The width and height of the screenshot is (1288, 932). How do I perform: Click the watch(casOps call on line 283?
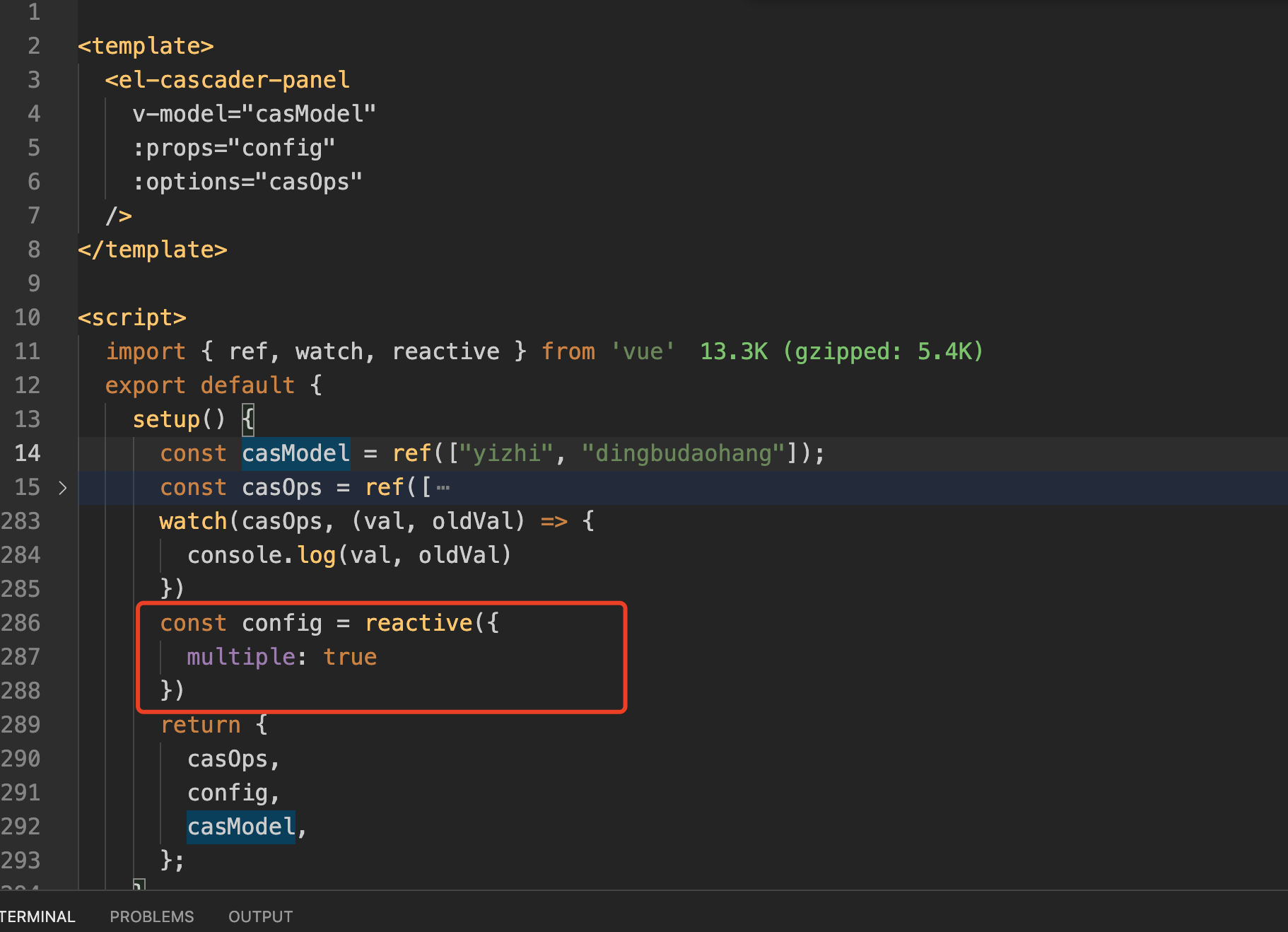click(x=246, y=521)
